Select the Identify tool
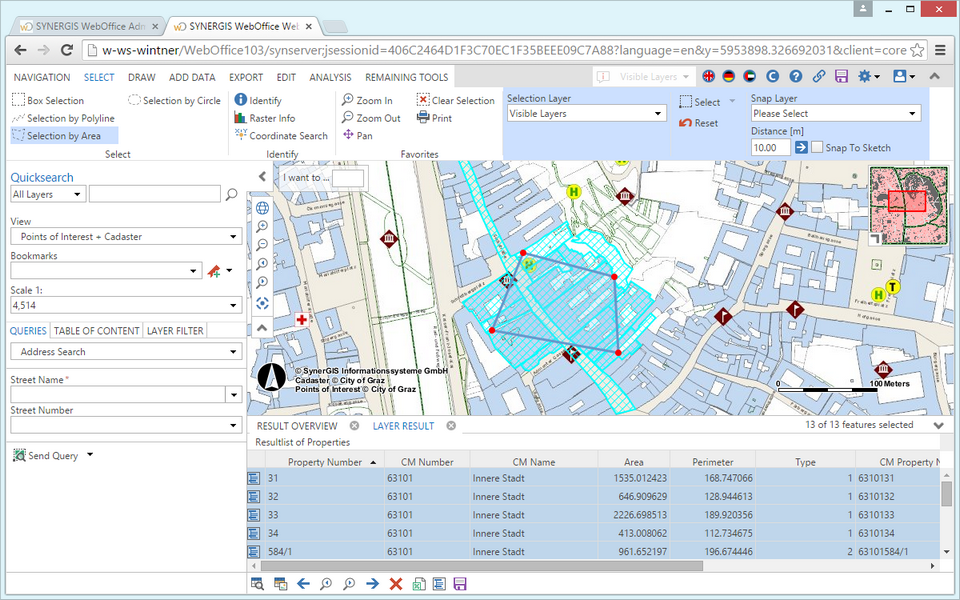 pyautogui.click(x=258, y=100)
